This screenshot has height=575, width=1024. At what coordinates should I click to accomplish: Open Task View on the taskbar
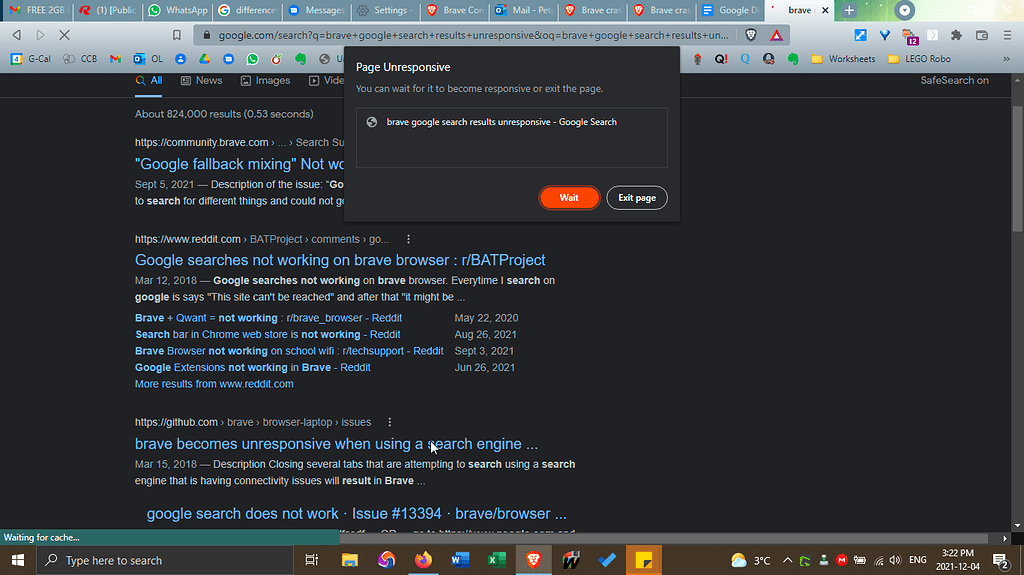pyautogui.click(x=312, y=560)
